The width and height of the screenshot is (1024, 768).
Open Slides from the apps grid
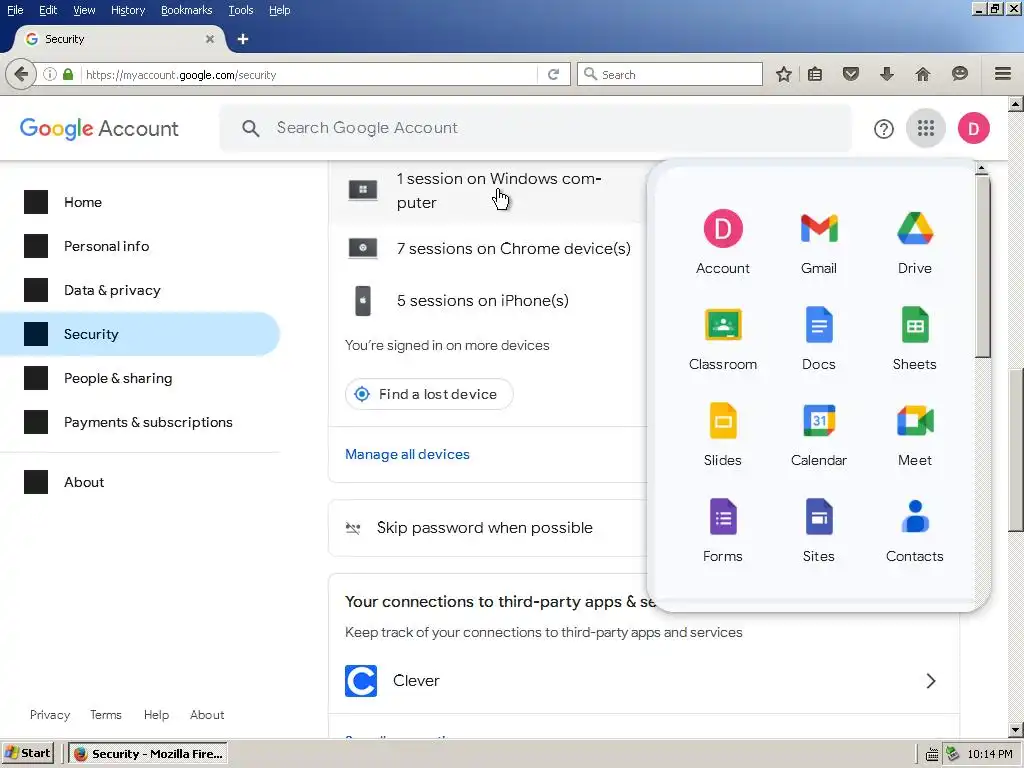pos(722,434)
